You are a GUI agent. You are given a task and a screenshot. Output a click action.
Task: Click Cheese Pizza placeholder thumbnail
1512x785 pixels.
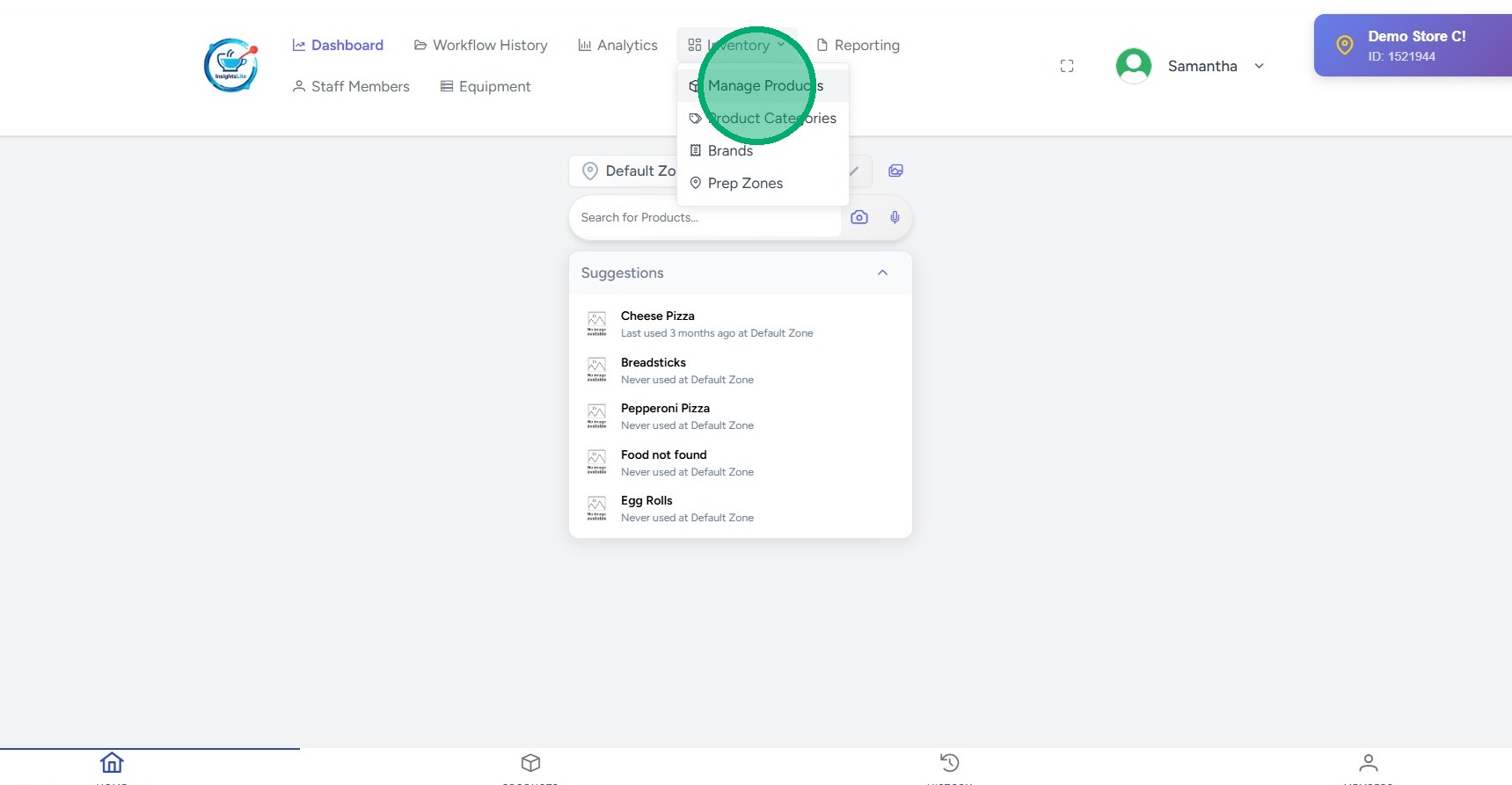596,323
